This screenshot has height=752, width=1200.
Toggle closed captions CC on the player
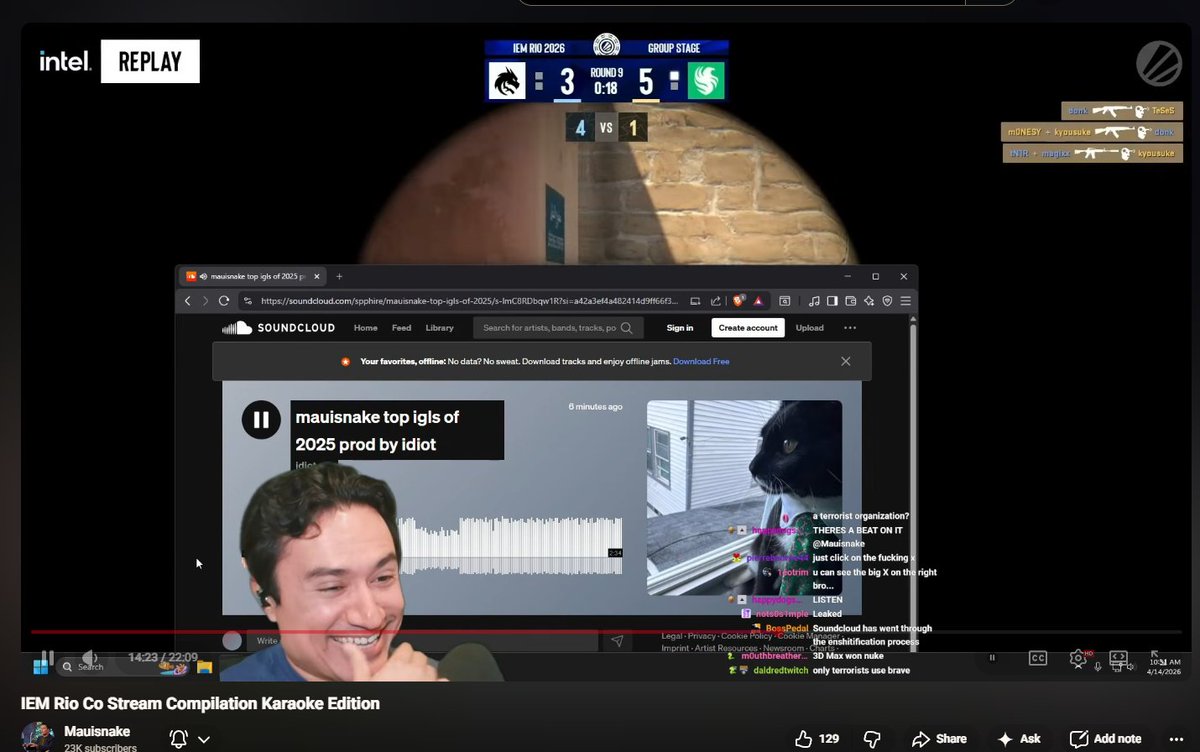coord(1038,658)
